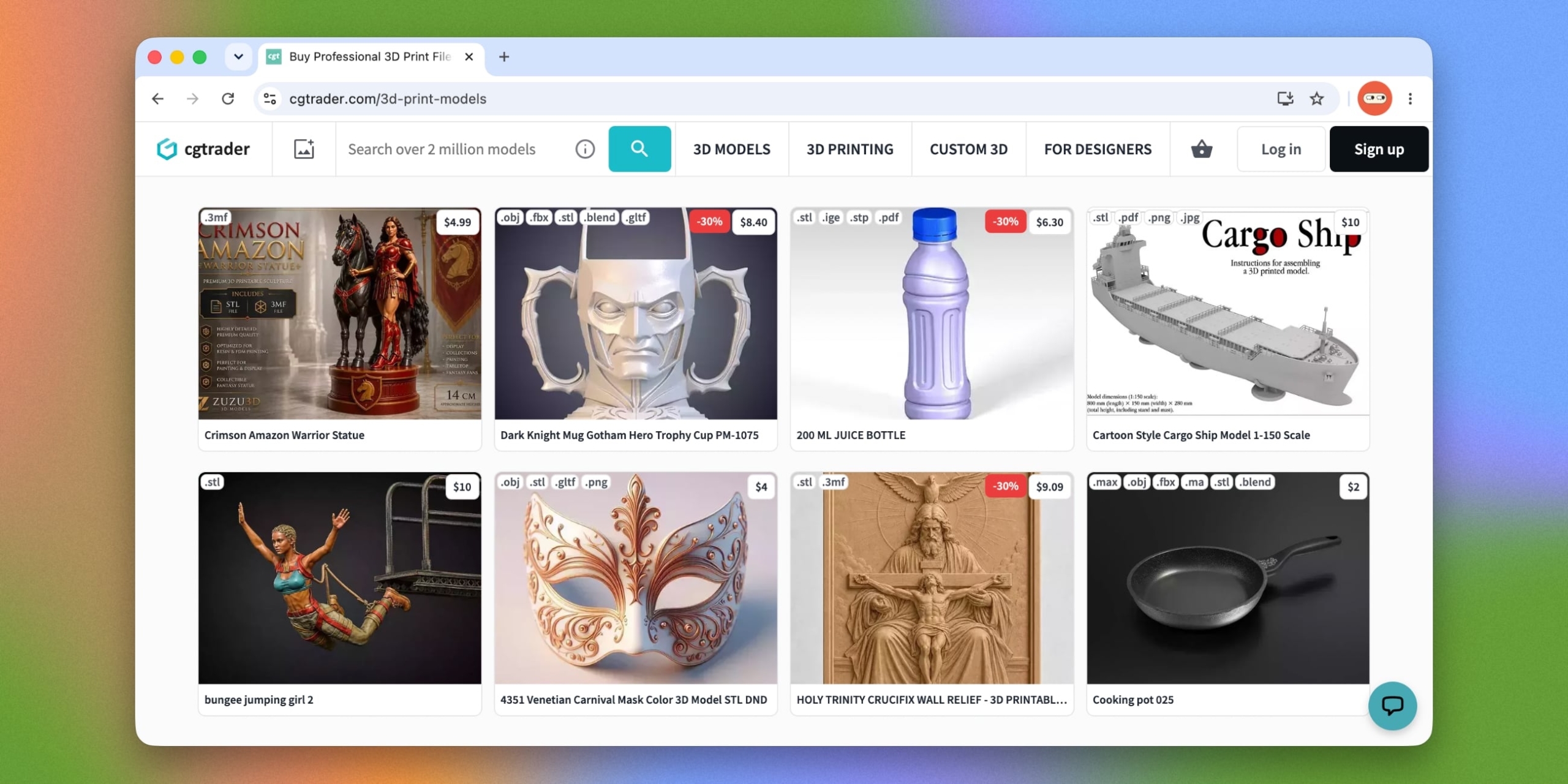The image size is (1568, 784).
Task: Open the bungee jumping girl thumbnail
Action: [x=340, y=578]
